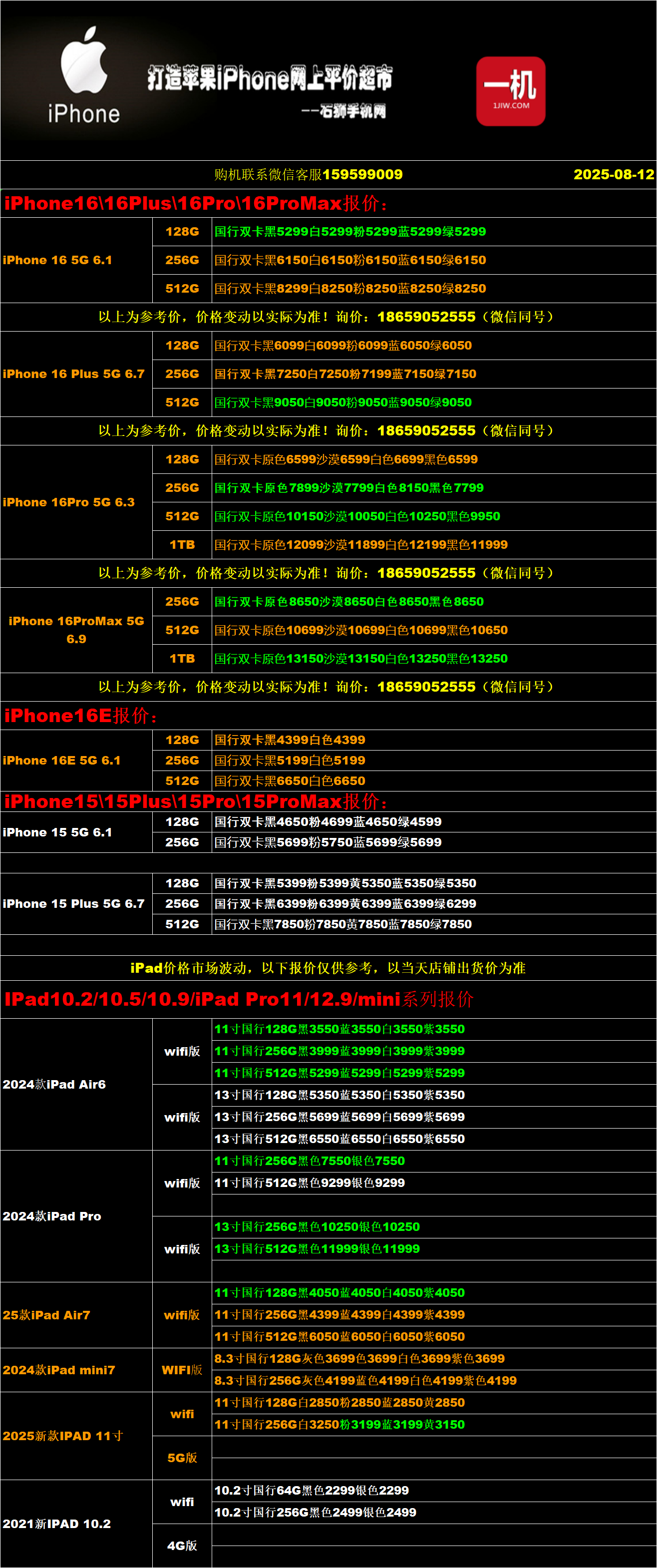
Task: Click the red 一机 1JIW.COM logo
Action: point(510,91)
